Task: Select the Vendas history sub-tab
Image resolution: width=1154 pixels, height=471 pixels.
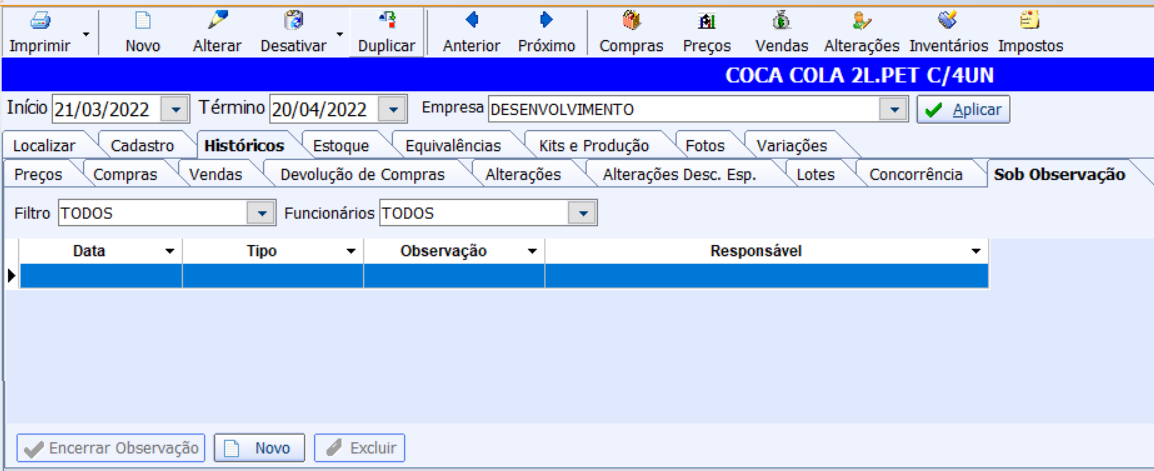Action: pos(216,174)
